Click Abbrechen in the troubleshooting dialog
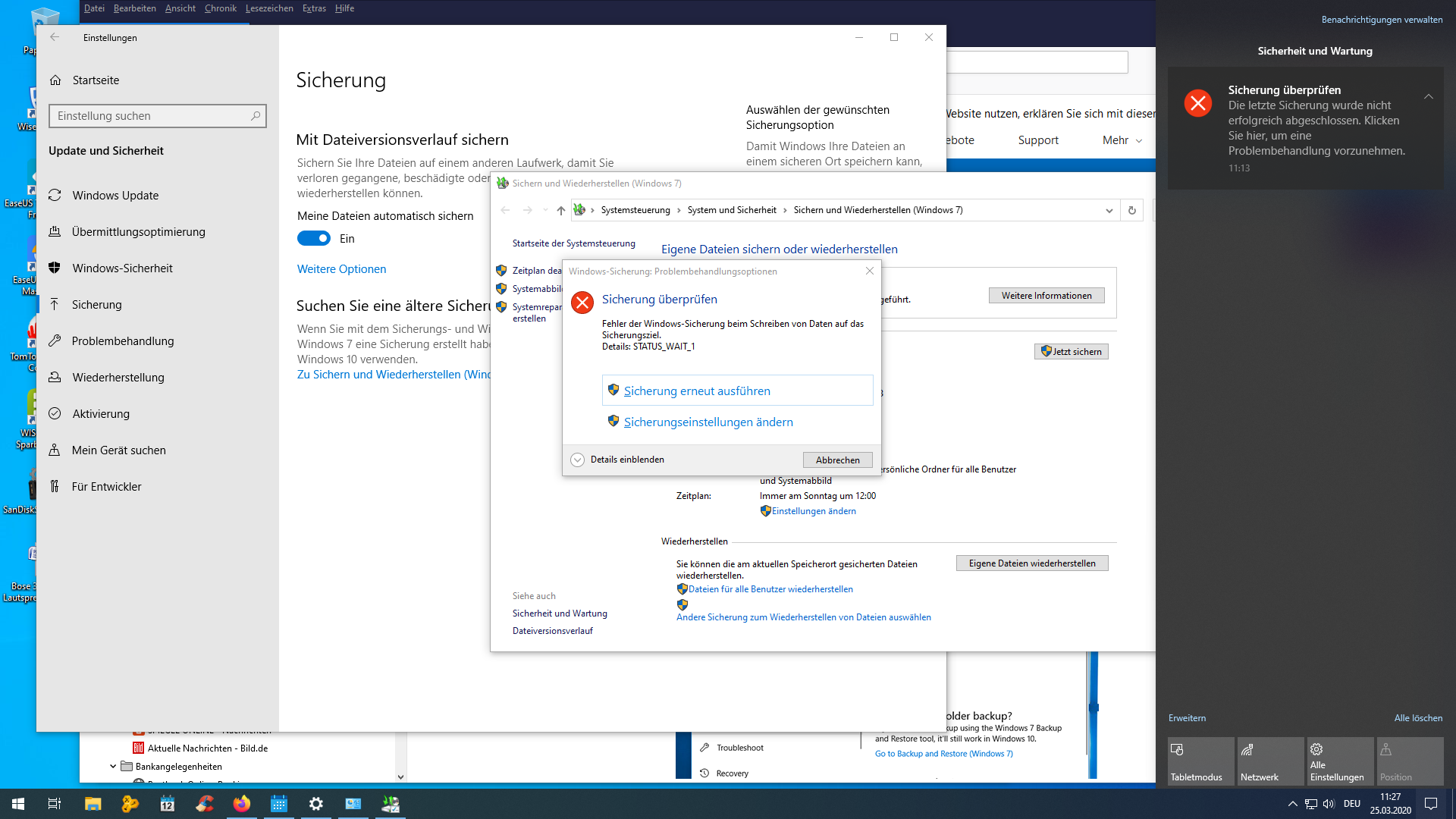Viewport: 1456px width, 819px height. (837, 460)
